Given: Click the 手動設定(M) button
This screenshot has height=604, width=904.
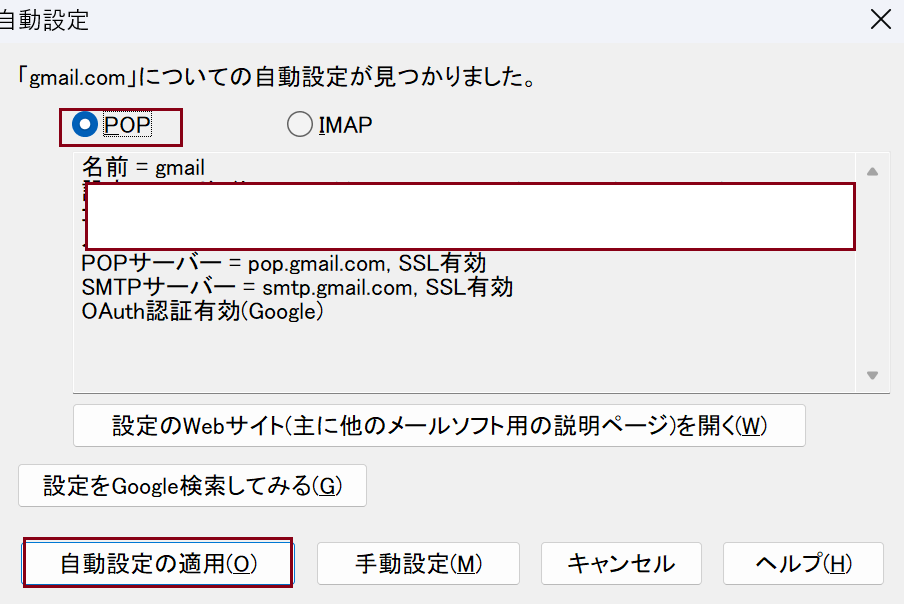Looking at the screenshot, I should 418,563.
